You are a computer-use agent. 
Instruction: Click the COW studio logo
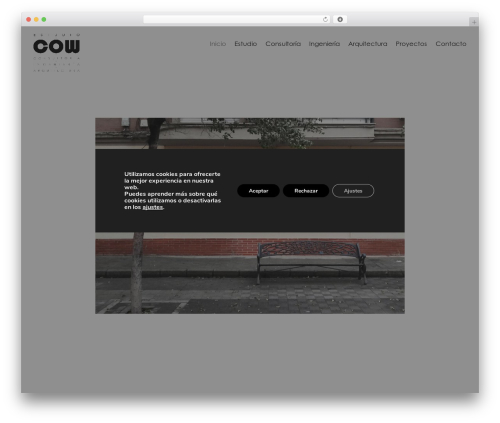(x=57, y=53)
